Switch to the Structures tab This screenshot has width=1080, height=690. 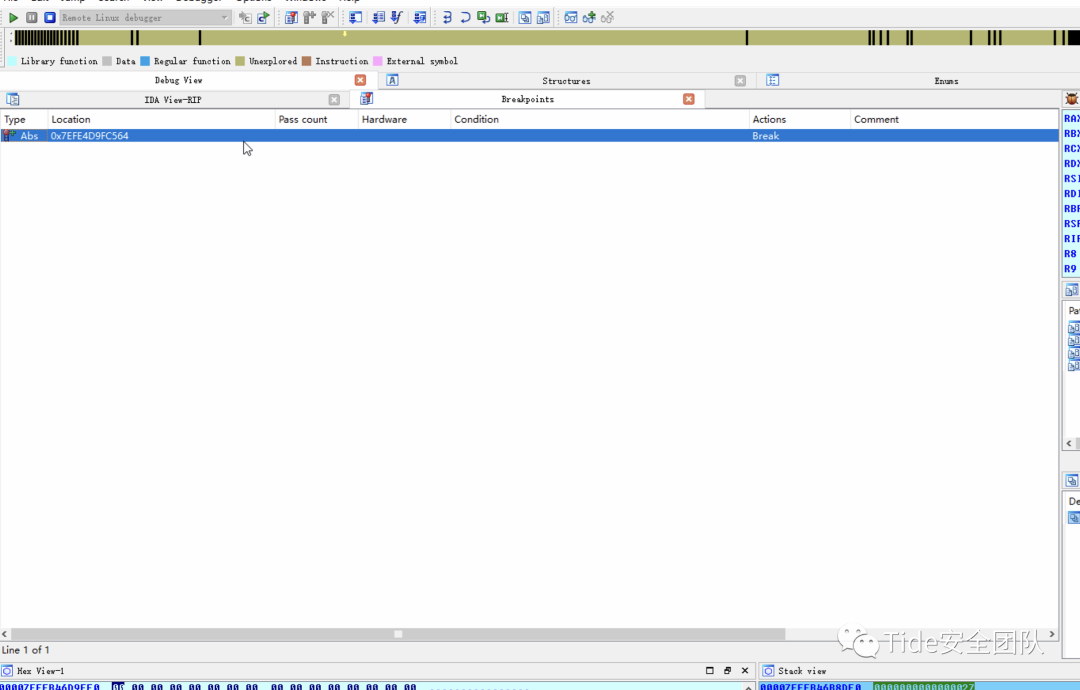[566, 81]
